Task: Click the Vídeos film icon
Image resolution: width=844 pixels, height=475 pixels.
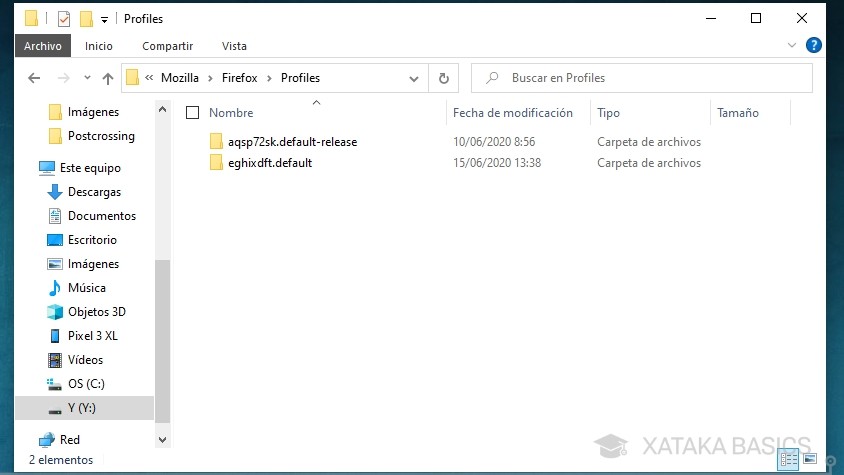Action: tap(55, 360)
